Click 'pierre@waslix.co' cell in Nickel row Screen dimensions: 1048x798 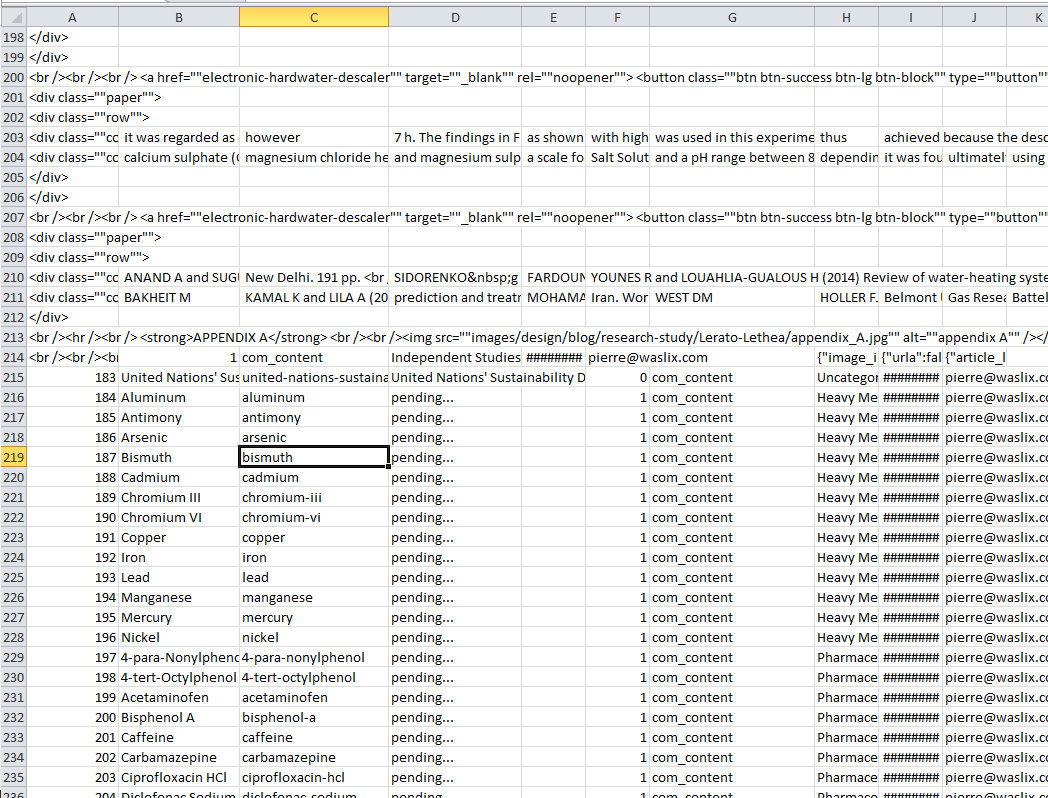974,638
